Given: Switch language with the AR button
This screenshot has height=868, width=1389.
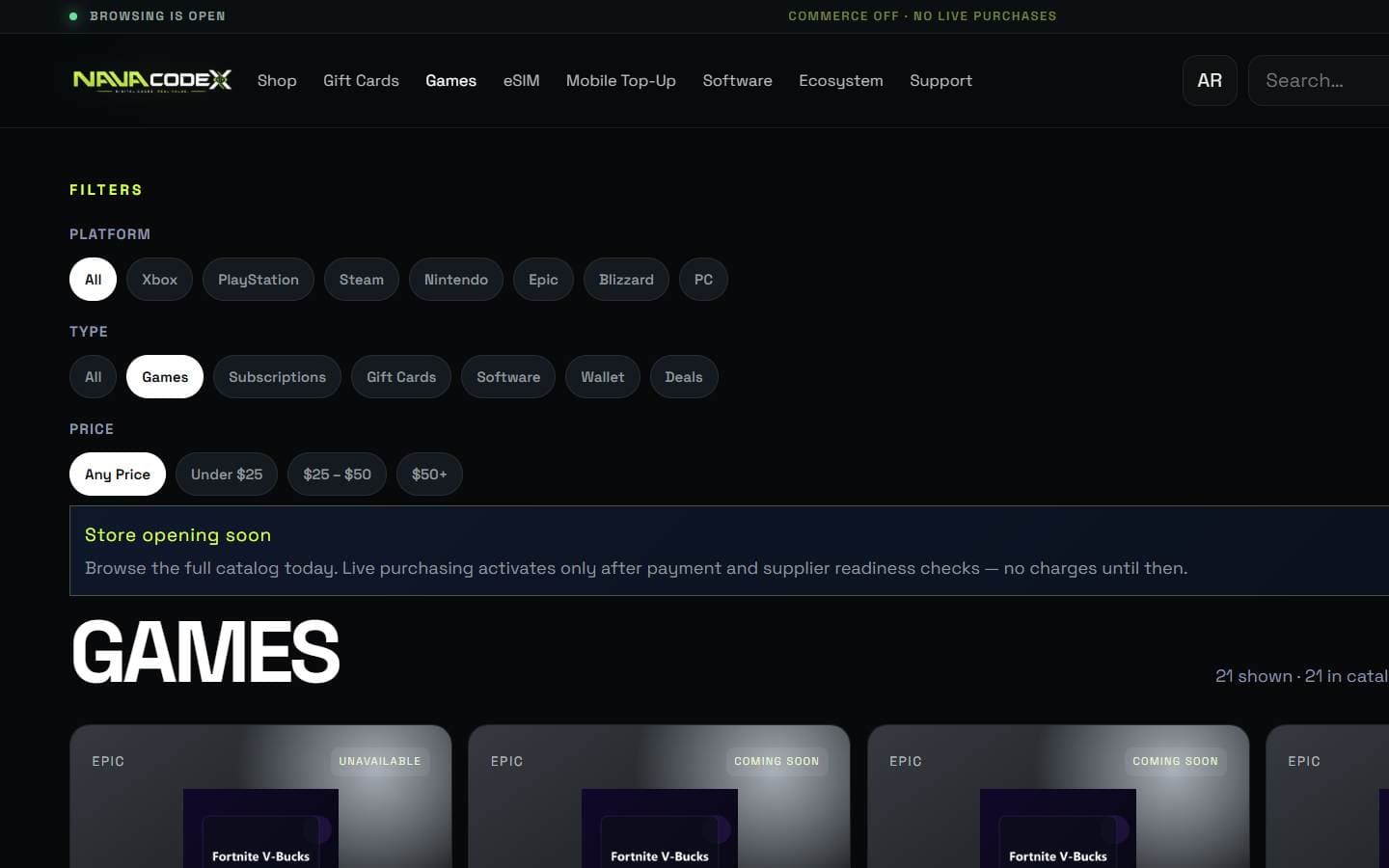Looking at the screenshot, I should [1210, 80].
